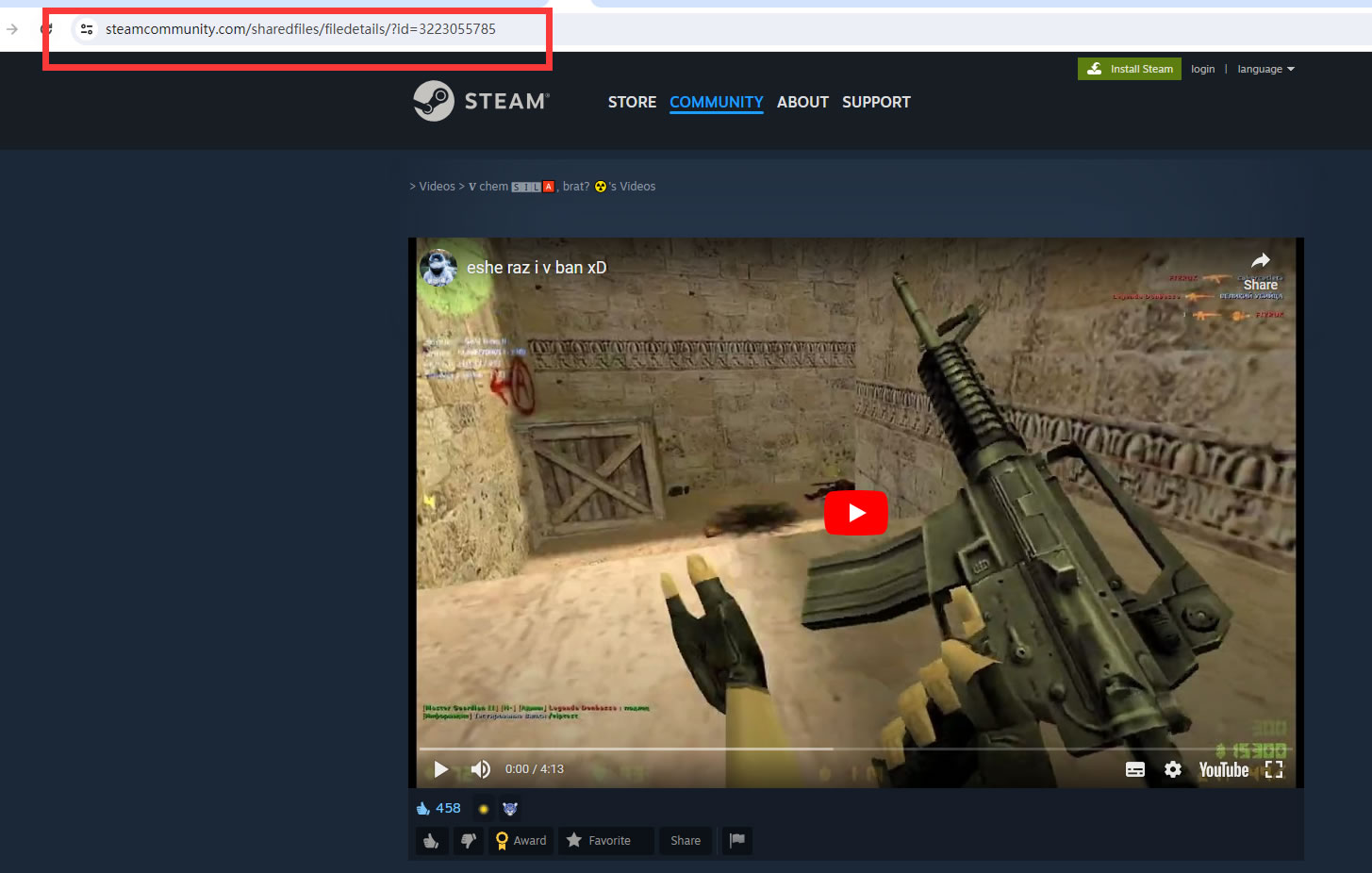Click the YouTube channel avatar

point(438,268)
